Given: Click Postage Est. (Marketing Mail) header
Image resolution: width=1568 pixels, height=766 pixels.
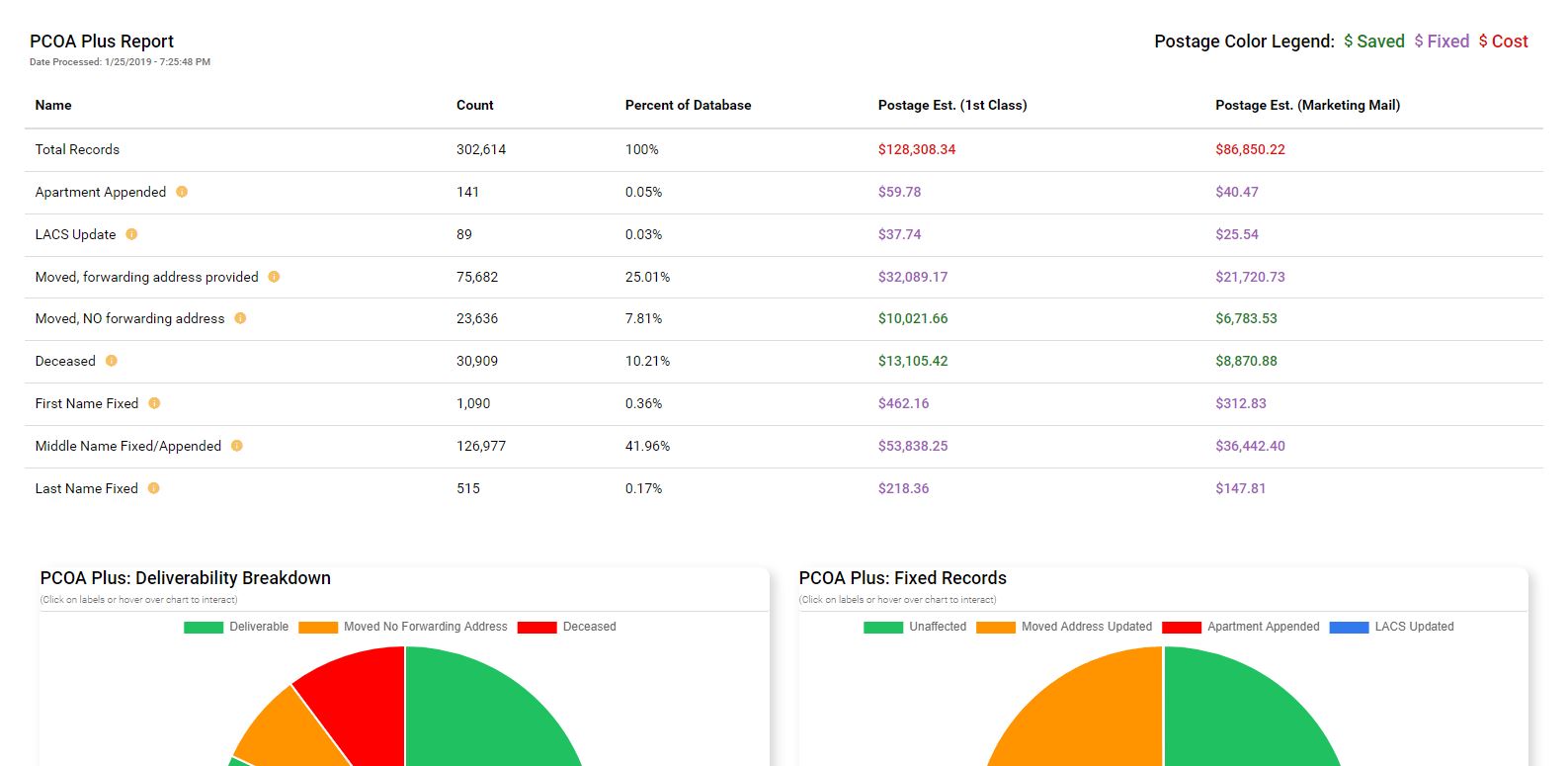Looking at the screenshot, I should pos(1307,105).
